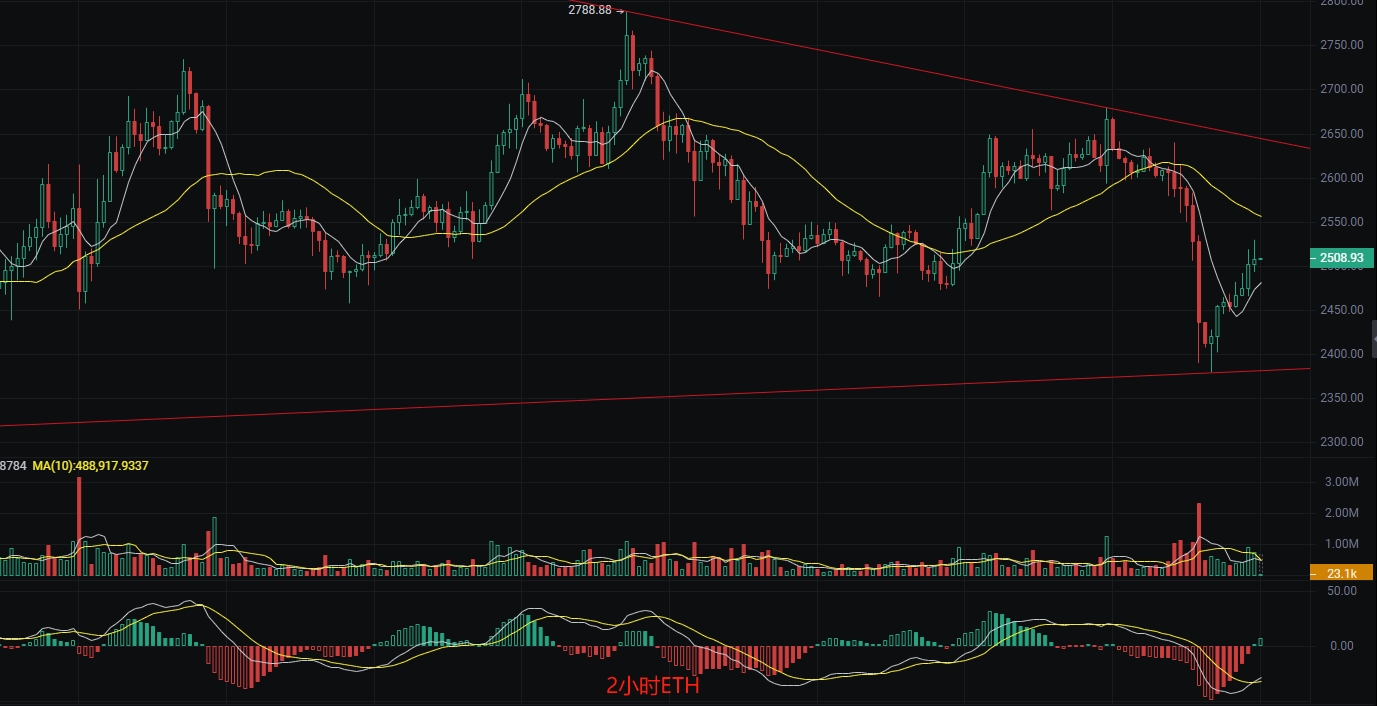
Task: Click the 2700.00 price axis label
Action: tap(1341, 89)
